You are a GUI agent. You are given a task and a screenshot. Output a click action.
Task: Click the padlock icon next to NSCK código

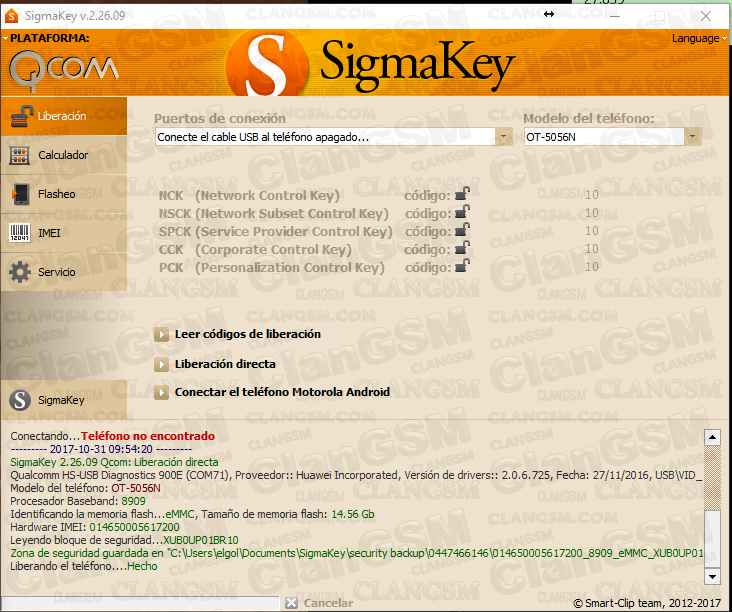coord(462,211)
